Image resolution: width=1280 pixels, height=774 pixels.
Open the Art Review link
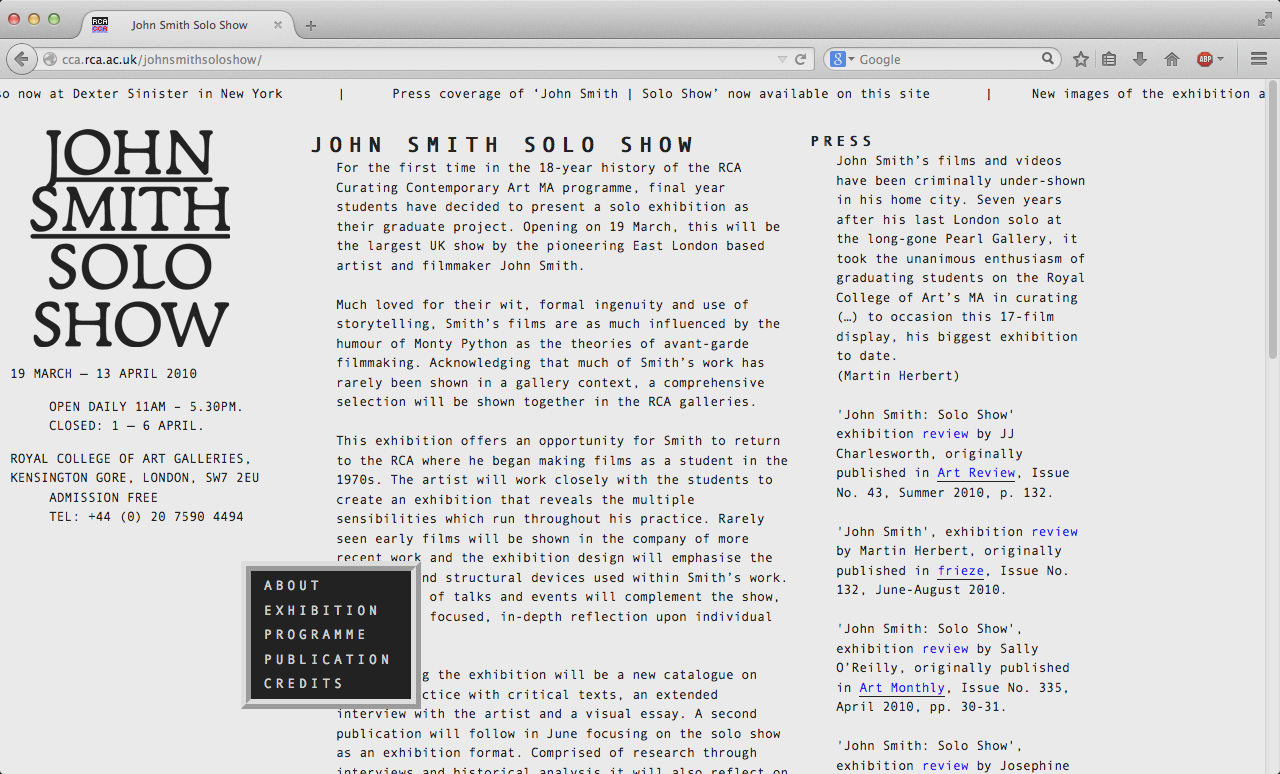coord(976,473)
